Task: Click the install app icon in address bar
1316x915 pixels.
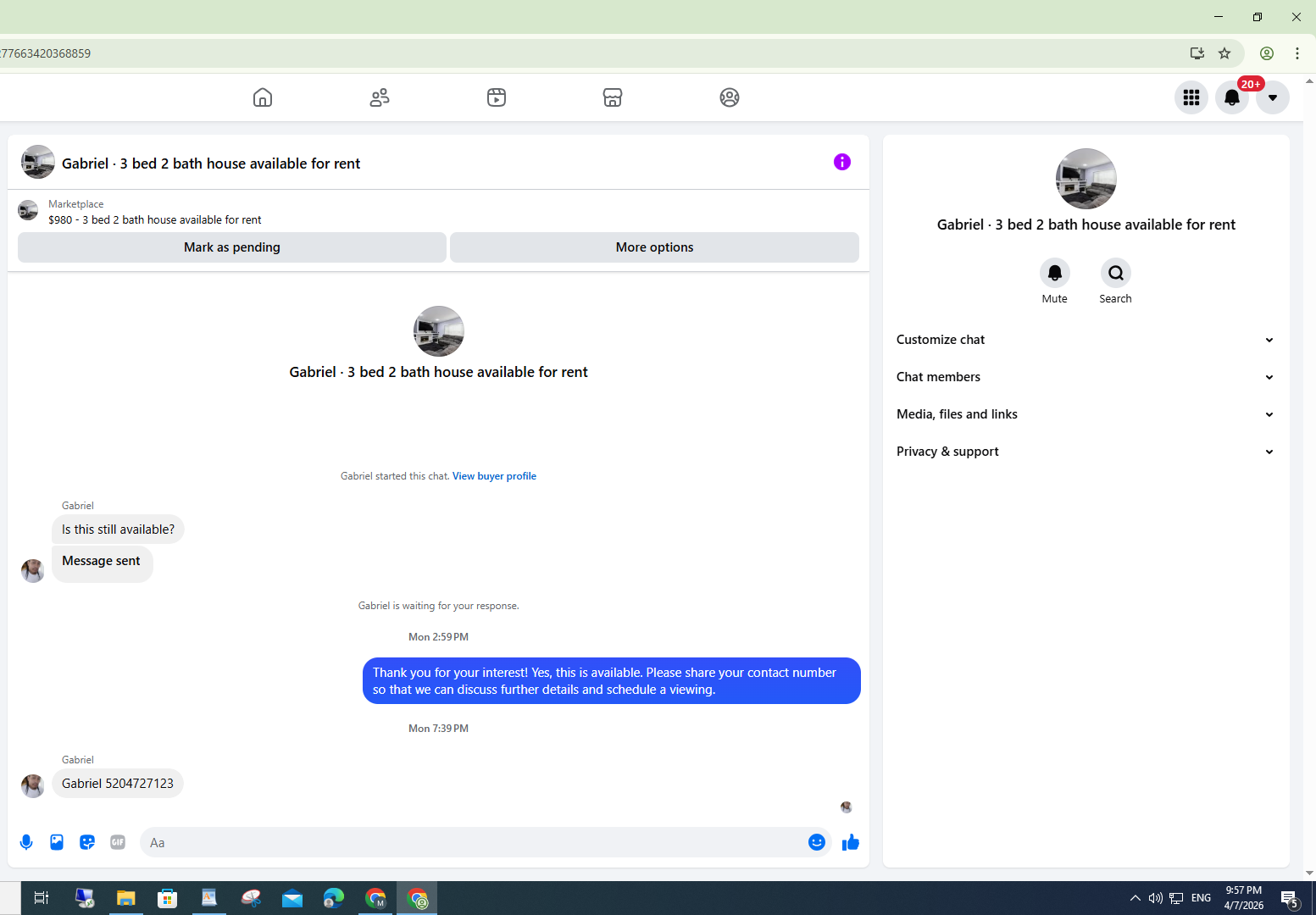Action: (1197, 53)
